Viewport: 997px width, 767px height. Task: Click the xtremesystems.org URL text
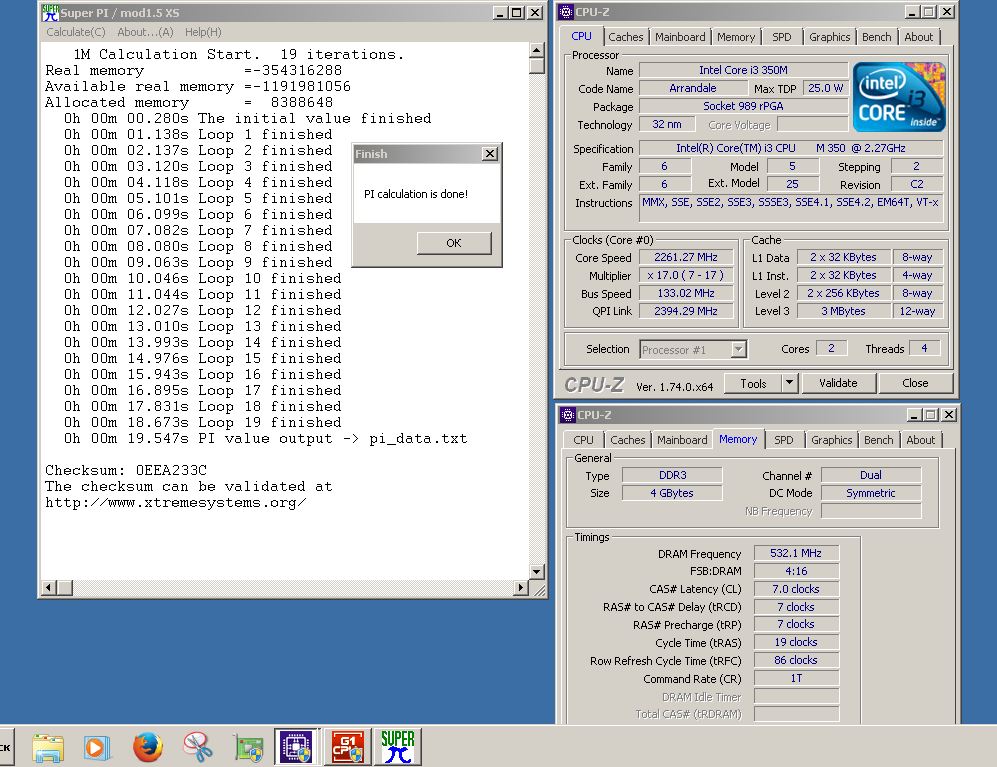[x=175, y=502]
